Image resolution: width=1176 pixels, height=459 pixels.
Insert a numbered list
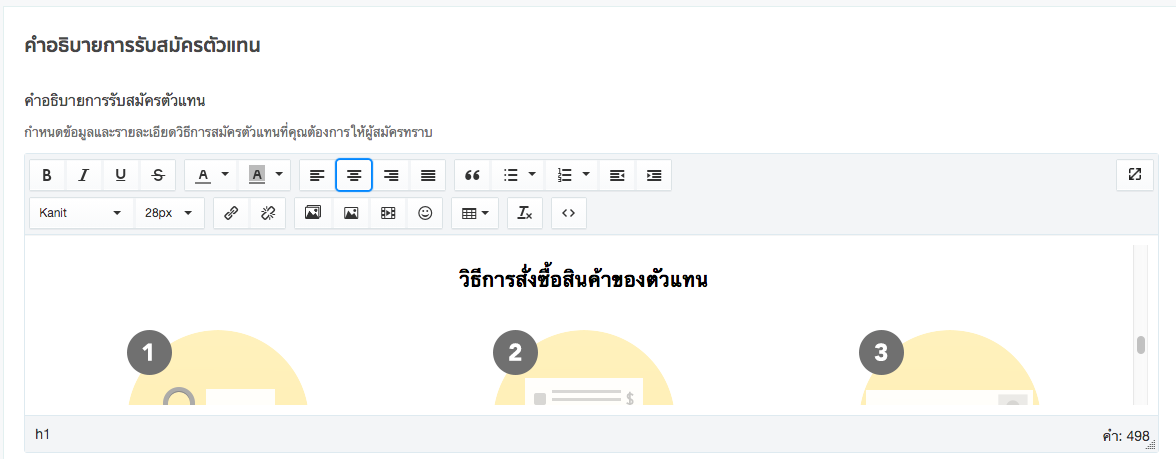565,176
